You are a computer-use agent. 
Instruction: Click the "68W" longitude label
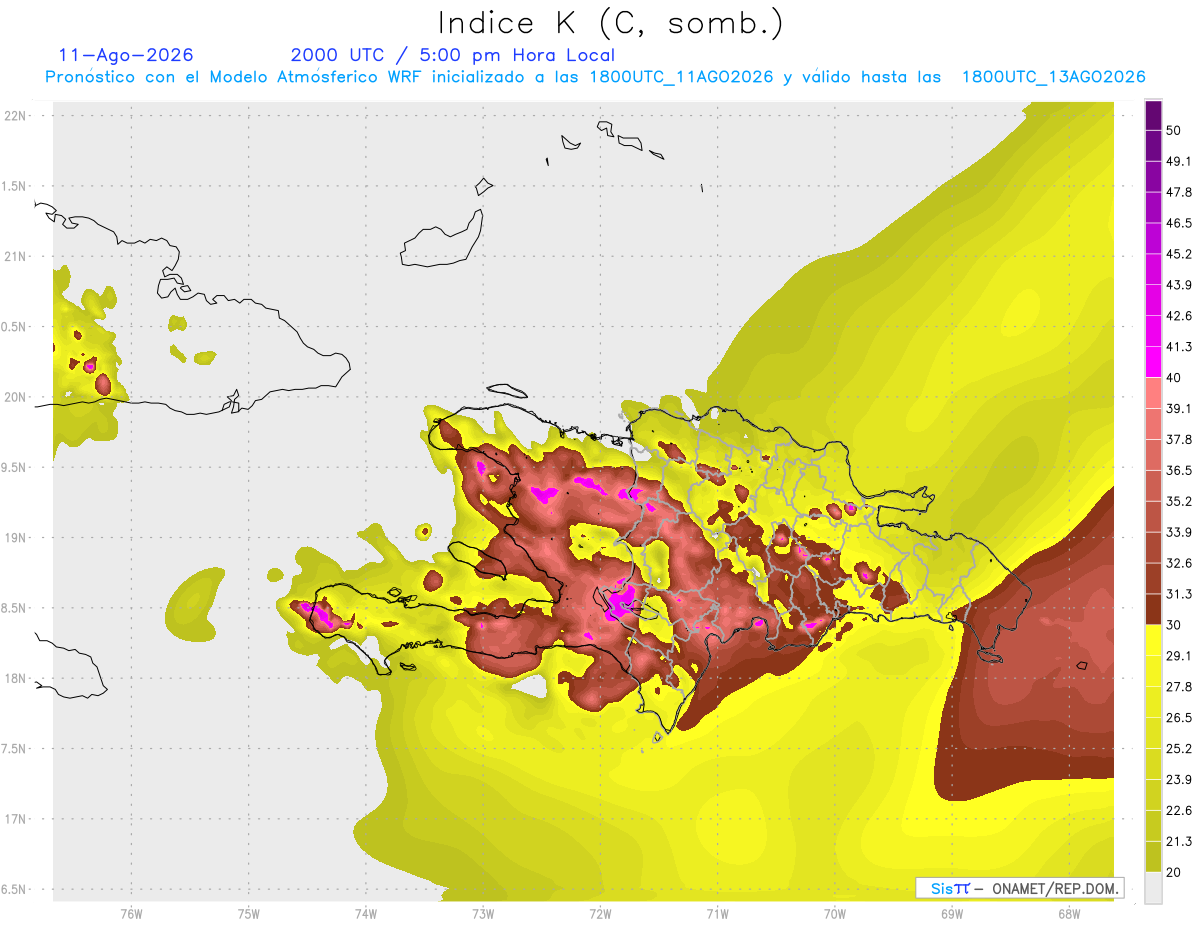[x=1068, y=914]
